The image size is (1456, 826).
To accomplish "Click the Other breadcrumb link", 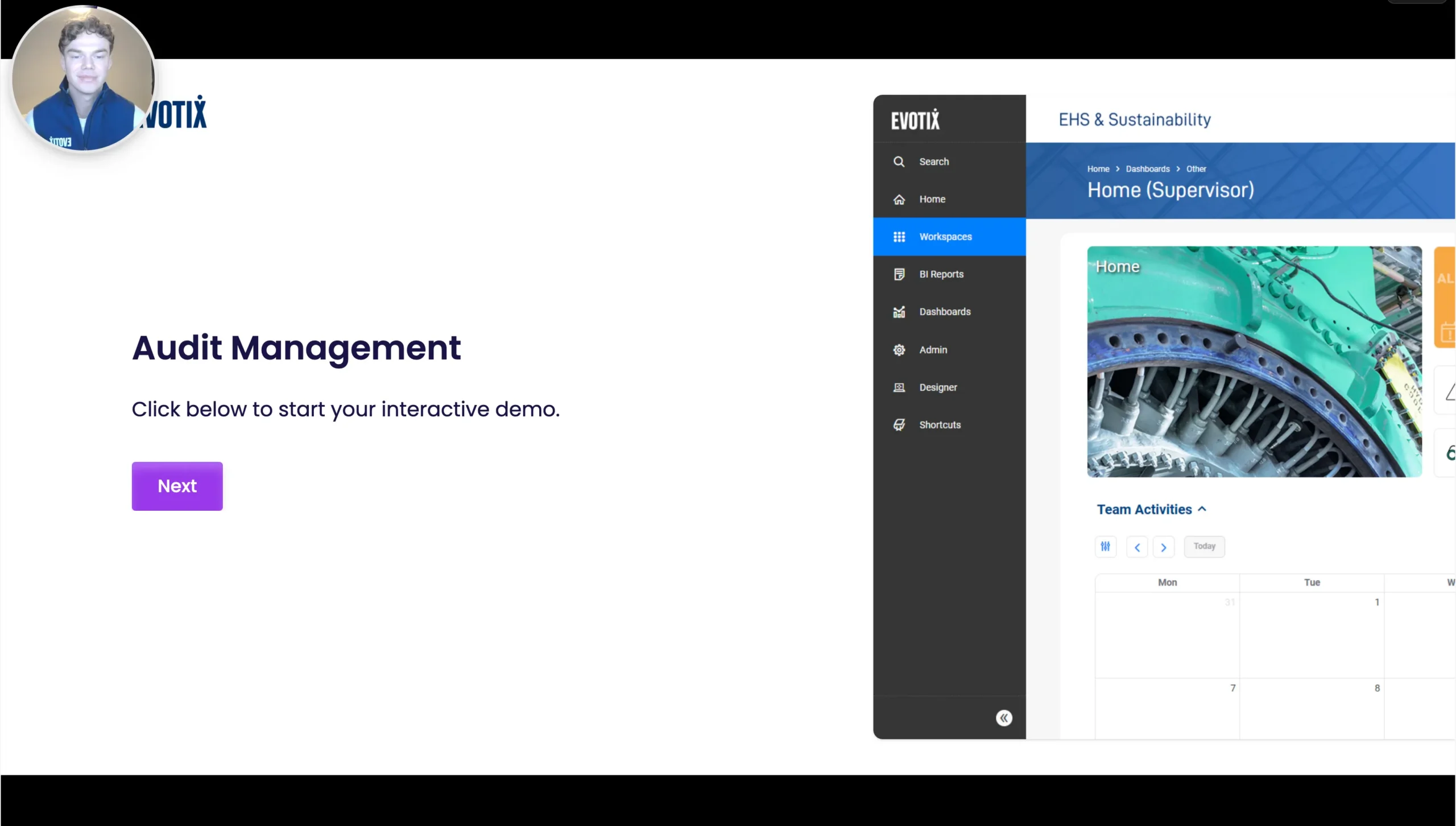I will tap(1196, 169).
